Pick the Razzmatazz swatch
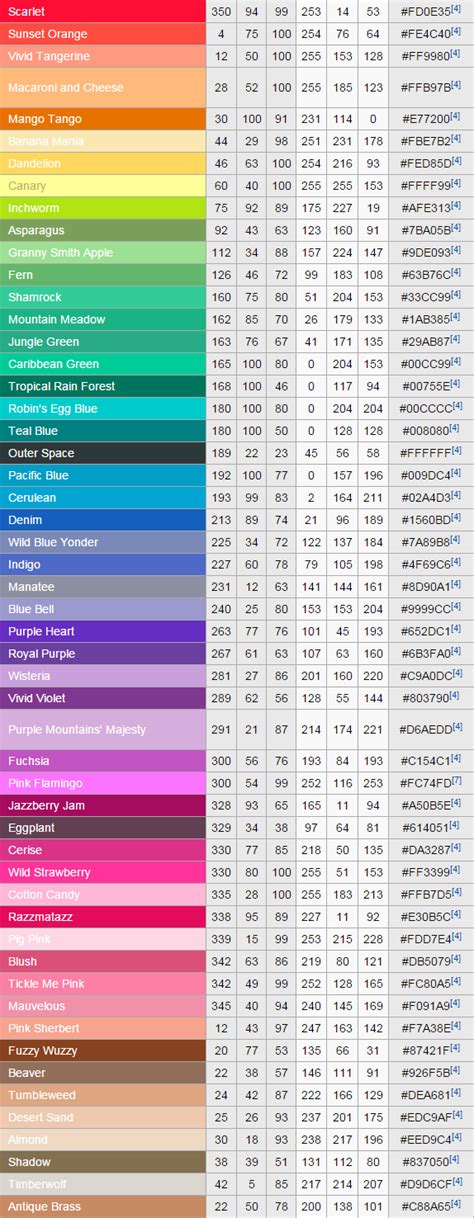 [103, 916]
